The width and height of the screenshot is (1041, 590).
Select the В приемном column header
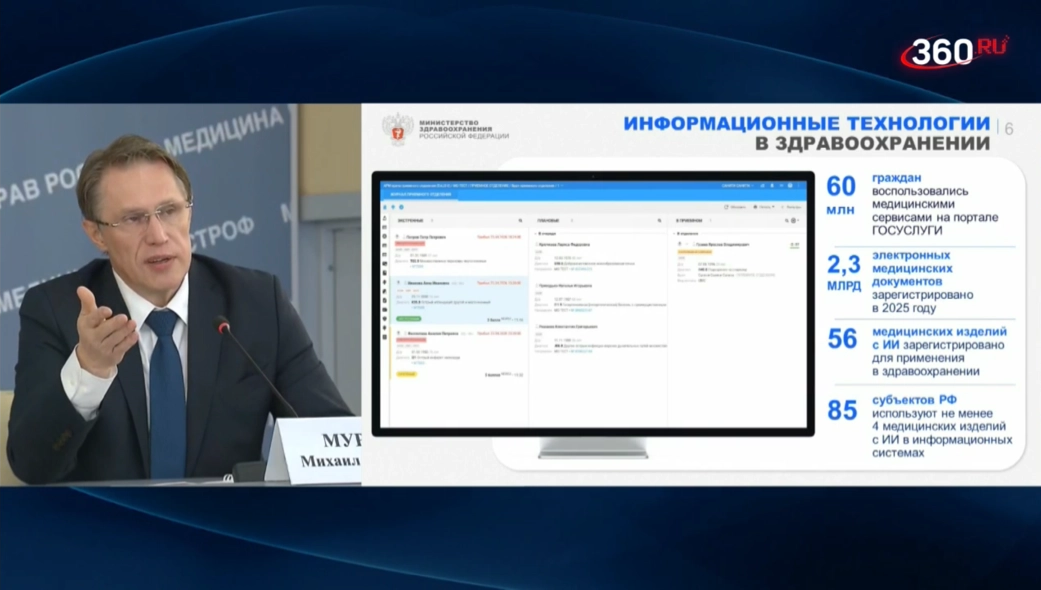tap(689, 220)
